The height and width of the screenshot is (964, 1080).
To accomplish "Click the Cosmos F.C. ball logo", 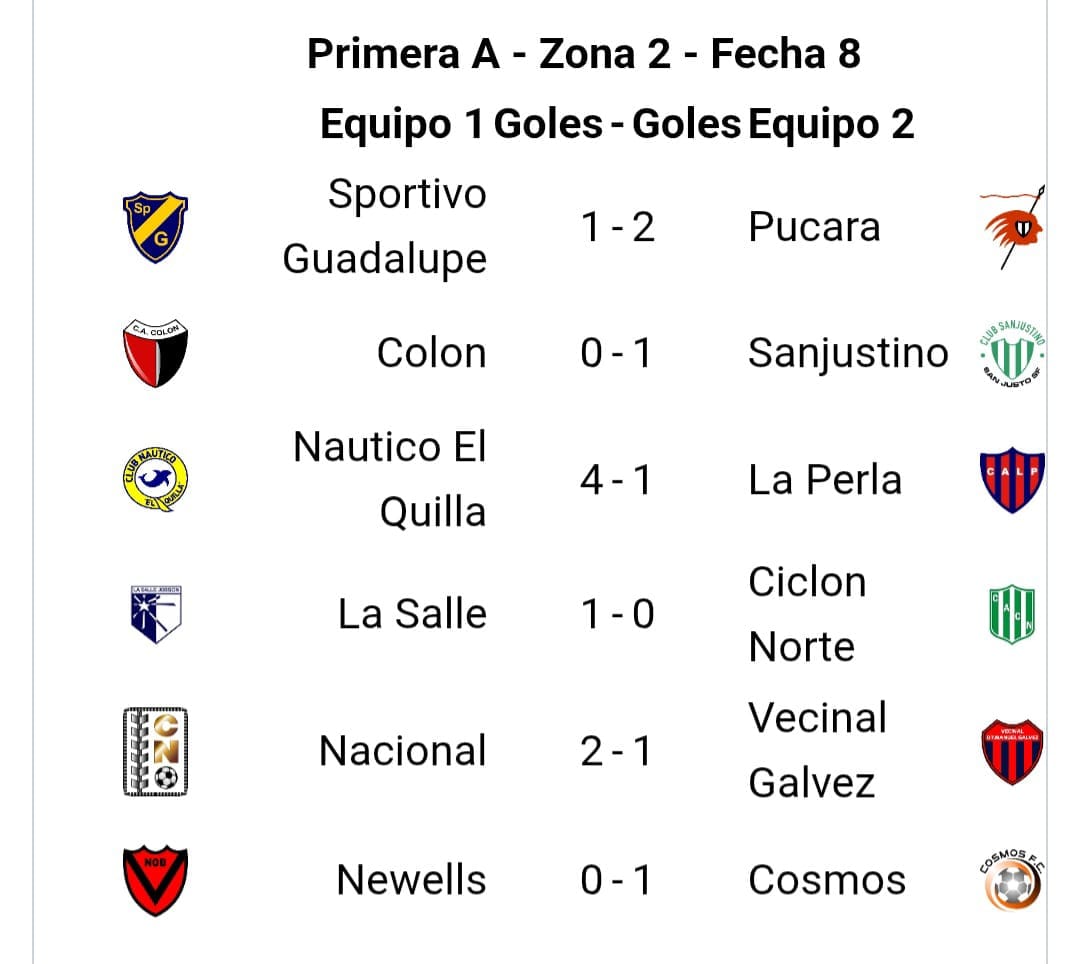I will [x=1012, y=880].
